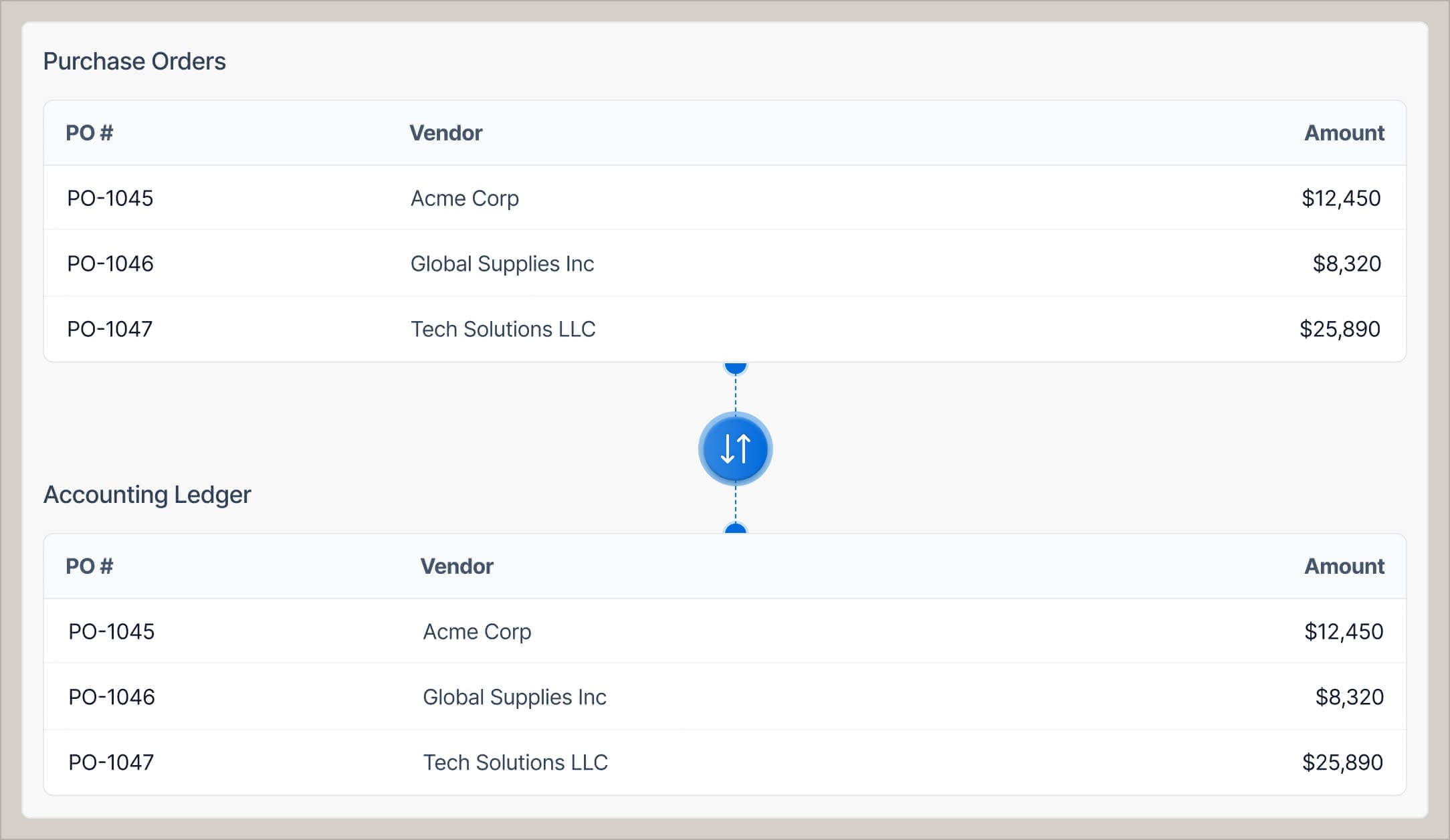Select Tech Solutions LLC in Accounting Ledger
Image resolution: width=1450 pixels, height=840 pixels.
coord(516,762)
